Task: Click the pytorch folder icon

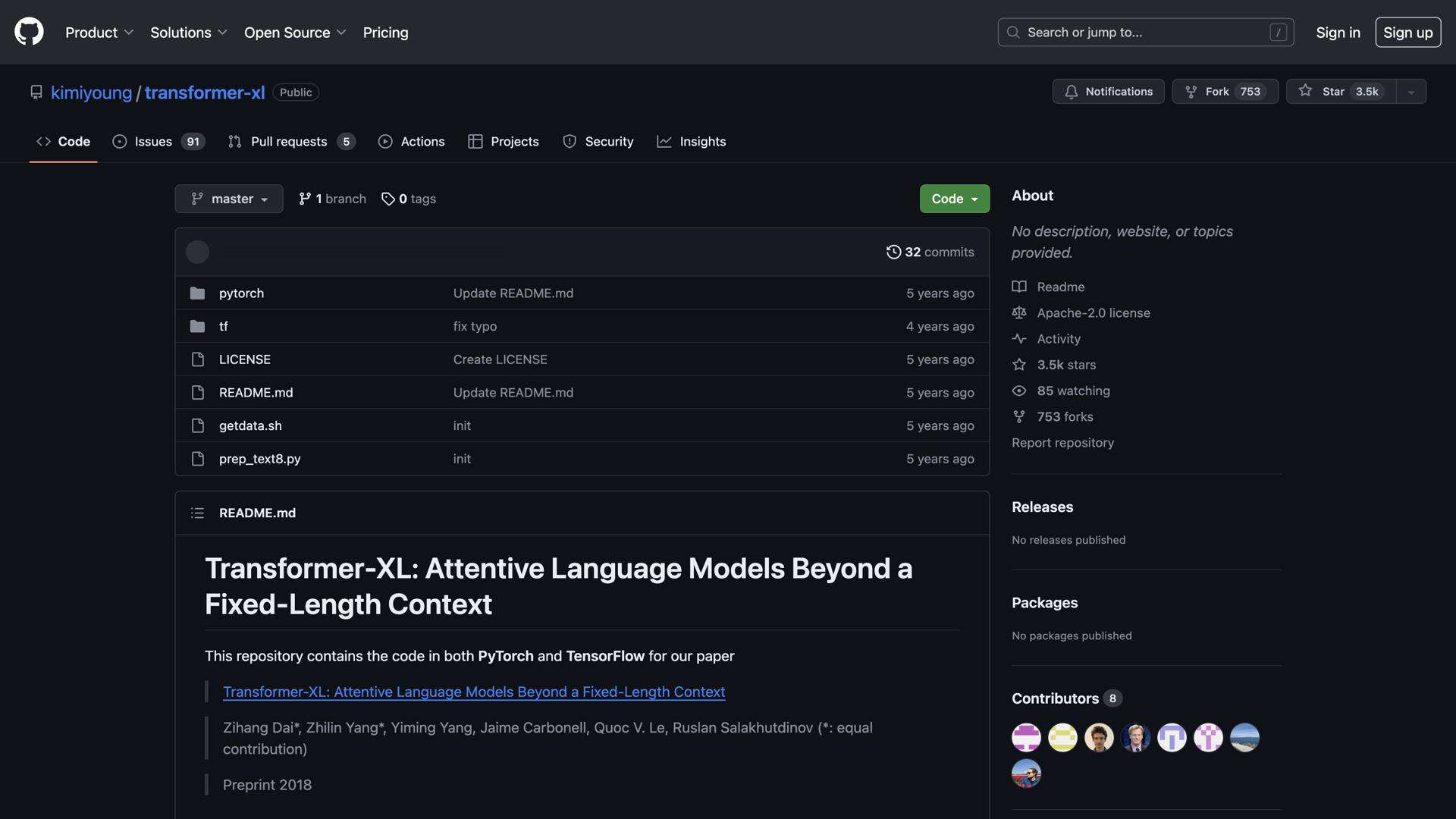Action: coord(197,293)
